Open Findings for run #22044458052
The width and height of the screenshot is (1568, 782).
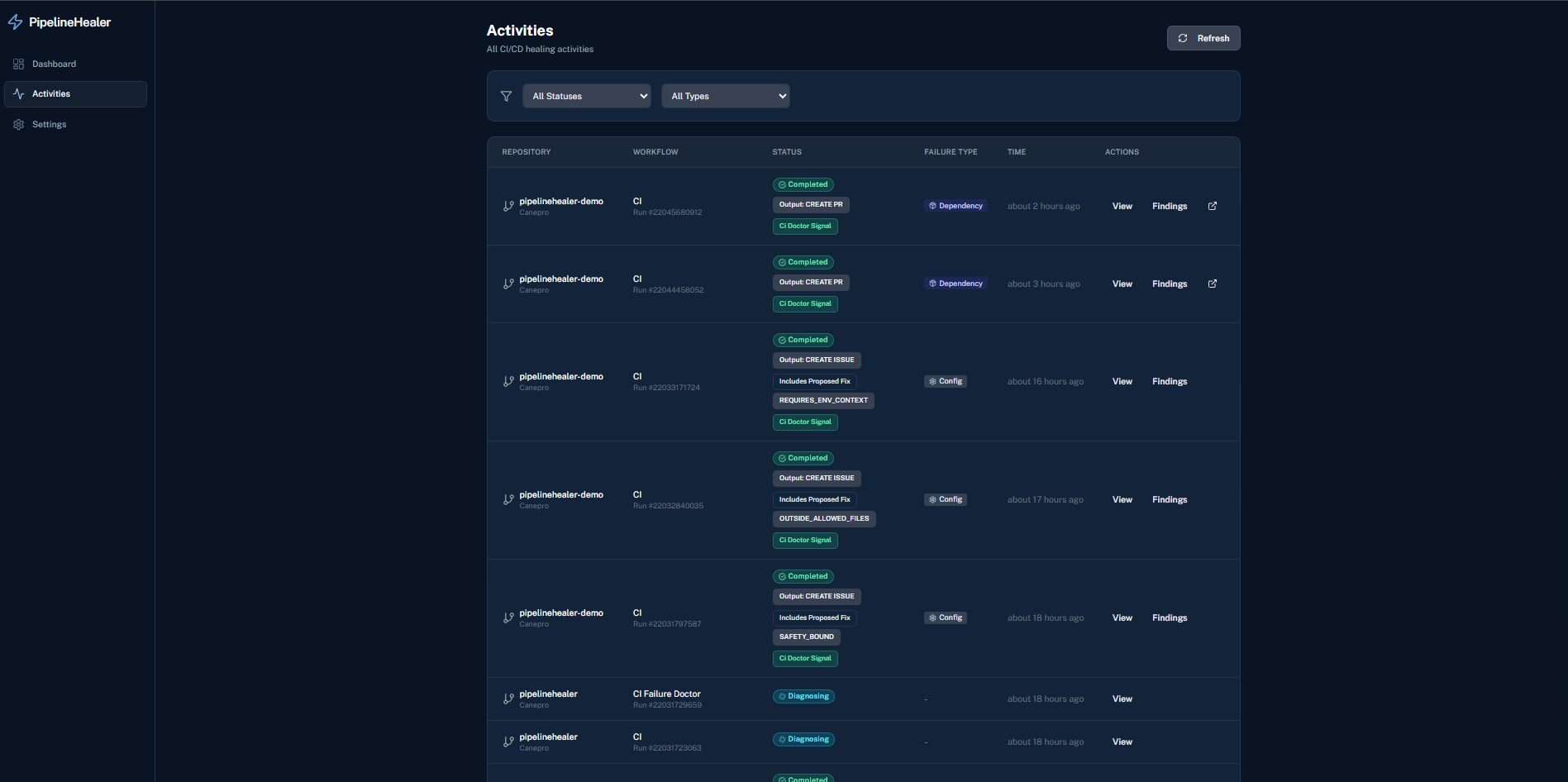pyautogui.click(x=1169, y=284)
